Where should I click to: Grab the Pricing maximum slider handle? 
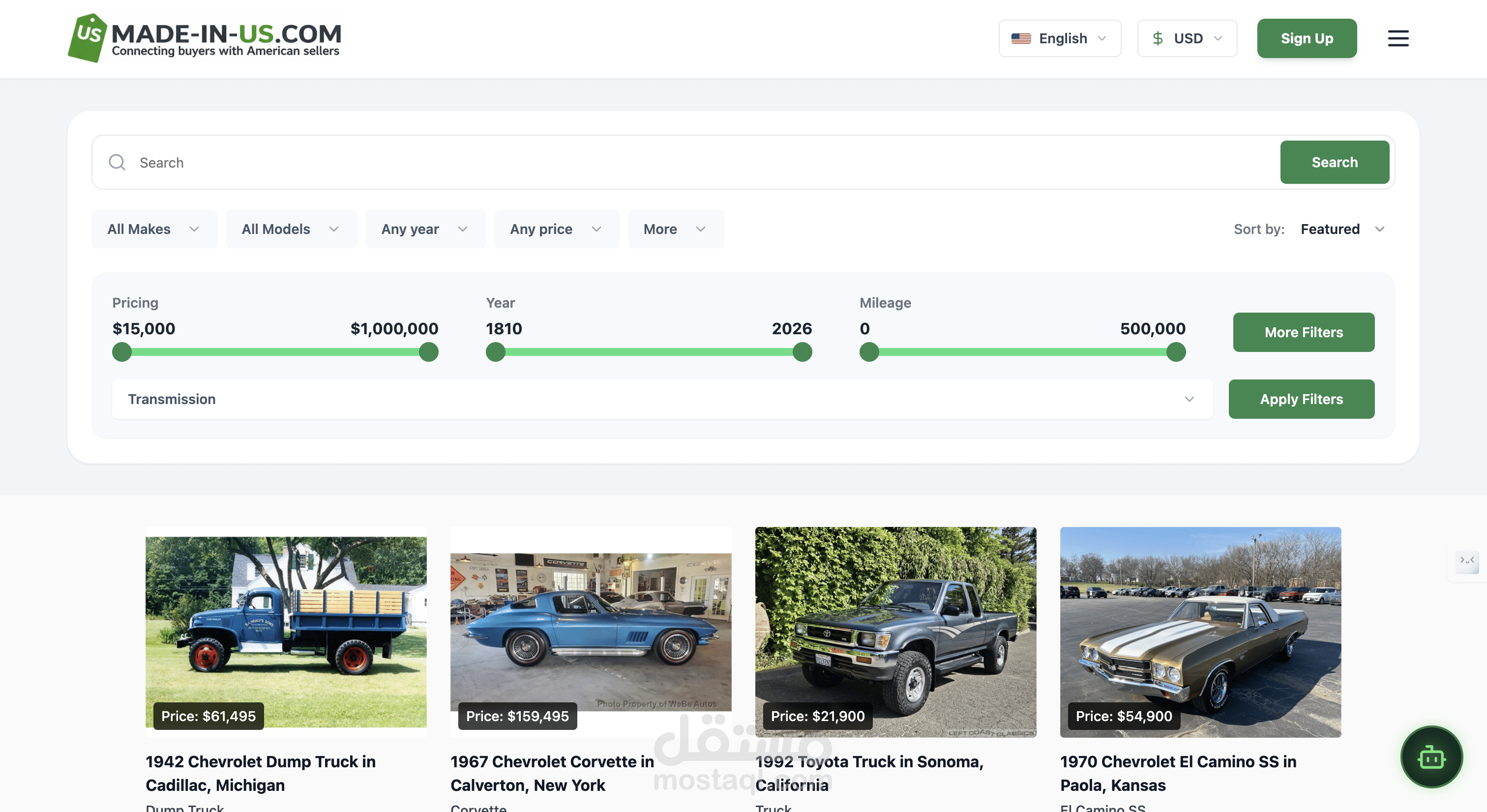[x=428, y=352]
